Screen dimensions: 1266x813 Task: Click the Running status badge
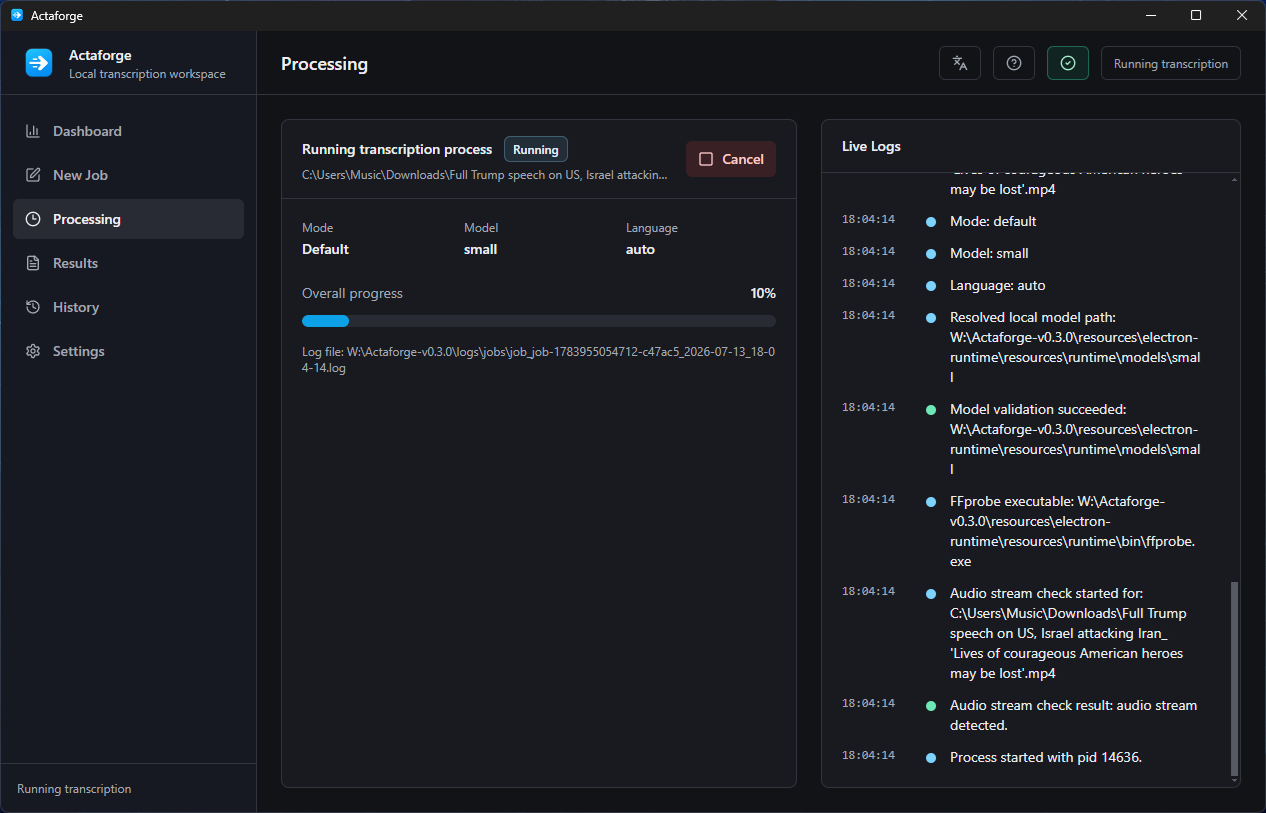536,149
